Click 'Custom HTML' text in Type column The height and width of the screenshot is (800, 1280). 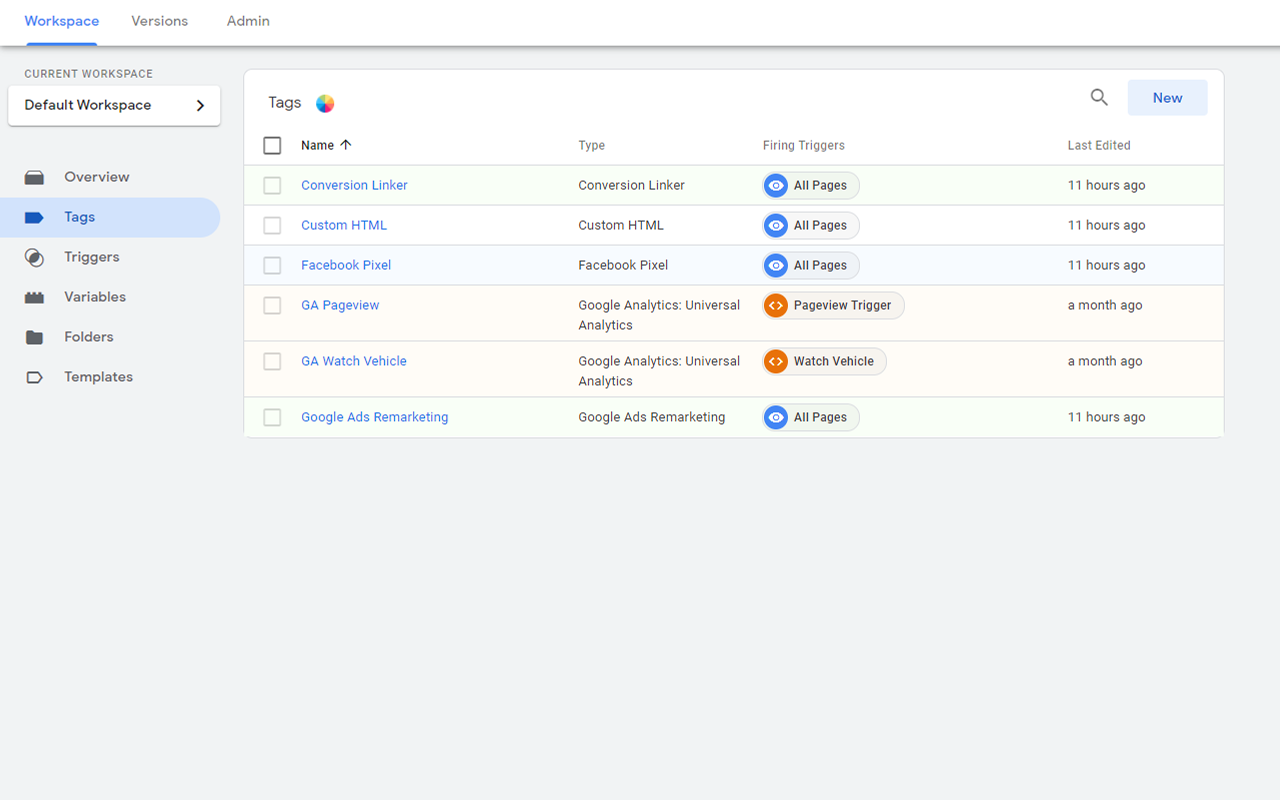point(621,225)
